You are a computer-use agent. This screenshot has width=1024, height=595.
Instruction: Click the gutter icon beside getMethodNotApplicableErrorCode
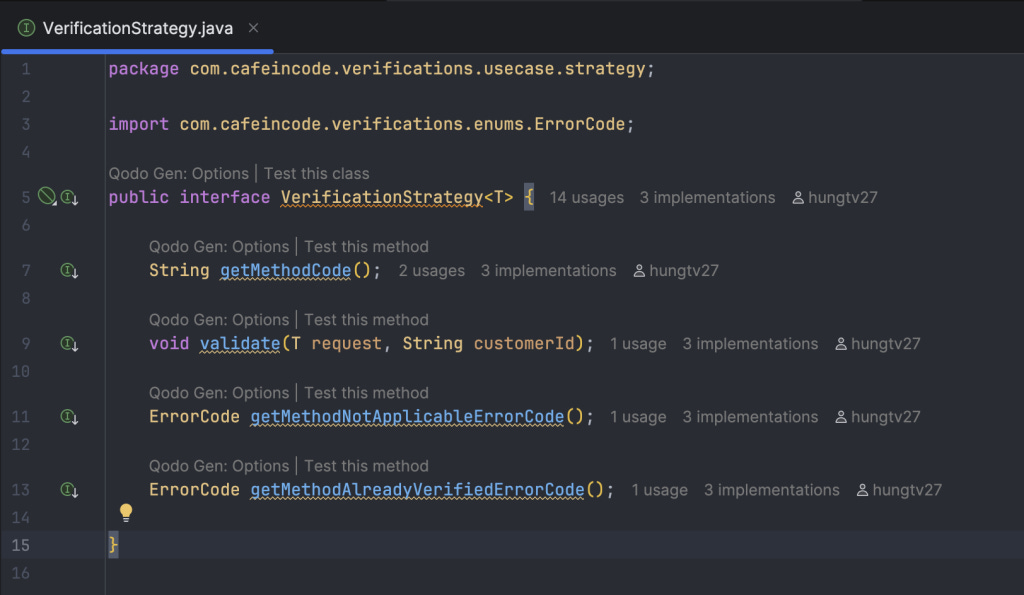coord(69,417)
